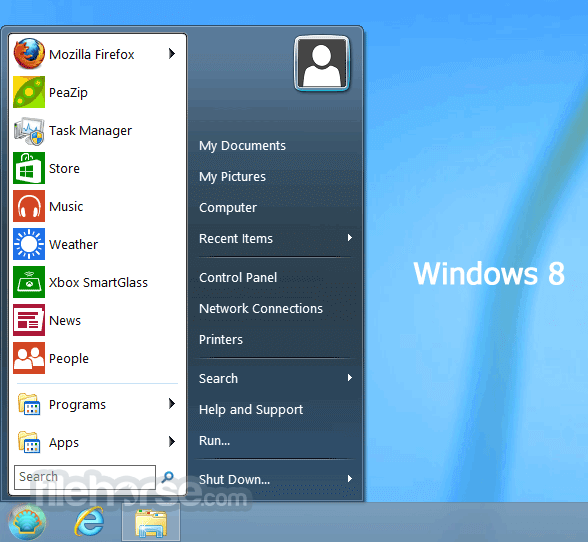This screenshot has width=588, height=542.
Task: Expand the Apps submenu arrow
Action: pyautogui.click(x=172, y=441)
